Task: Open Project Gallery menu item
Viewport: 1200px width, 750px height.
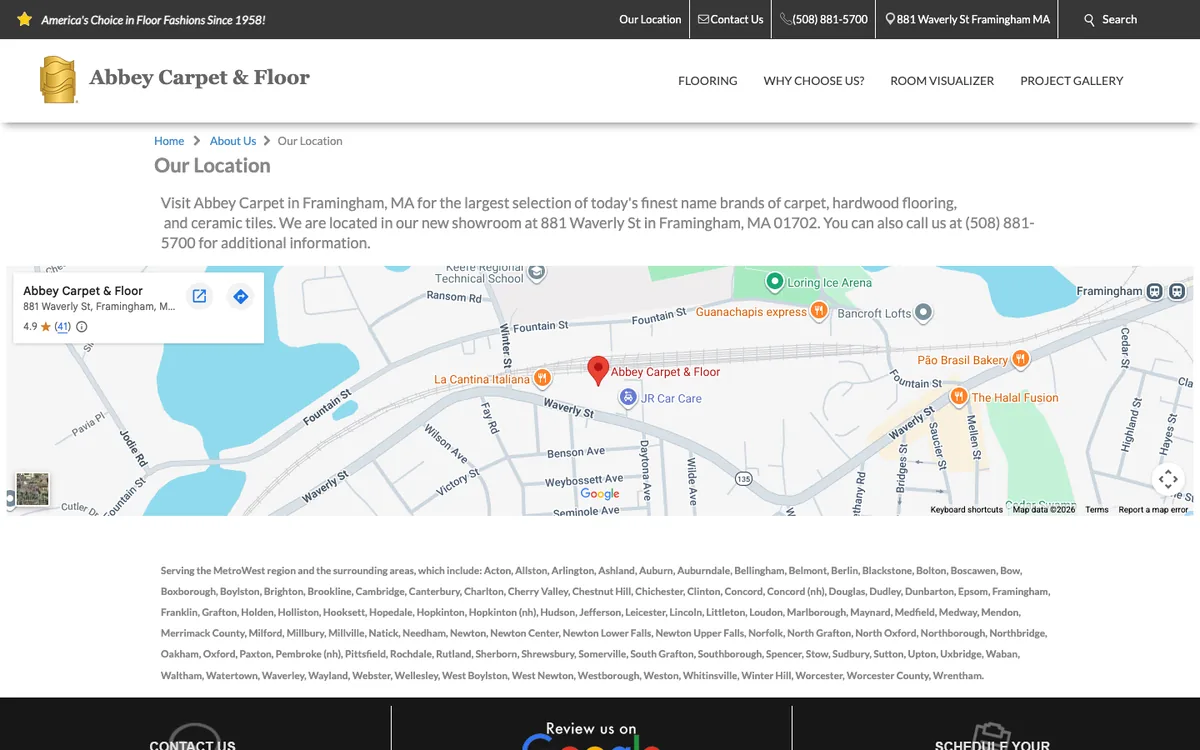Action: 1072,81
